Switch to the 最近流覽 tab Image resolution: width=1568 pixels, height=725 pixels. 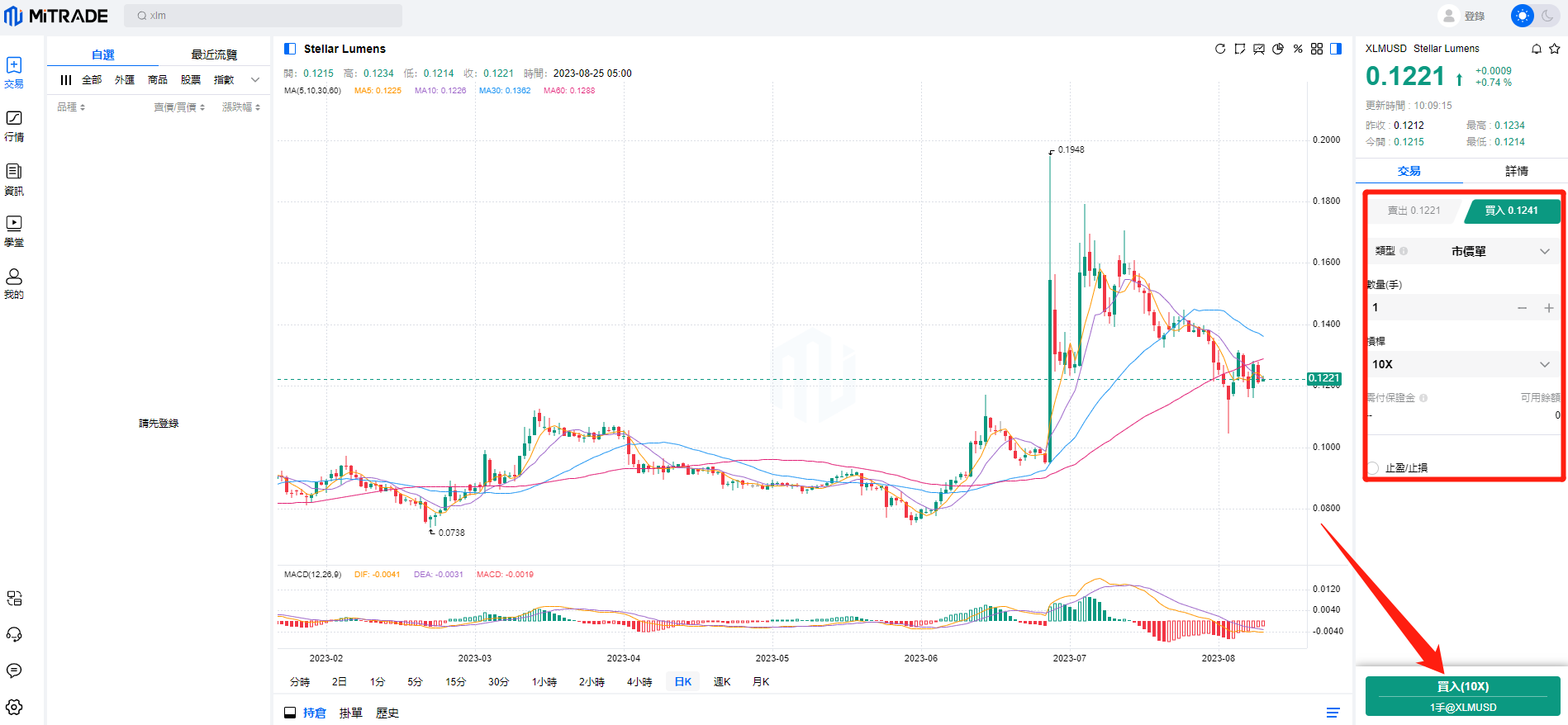coord(214,54)
